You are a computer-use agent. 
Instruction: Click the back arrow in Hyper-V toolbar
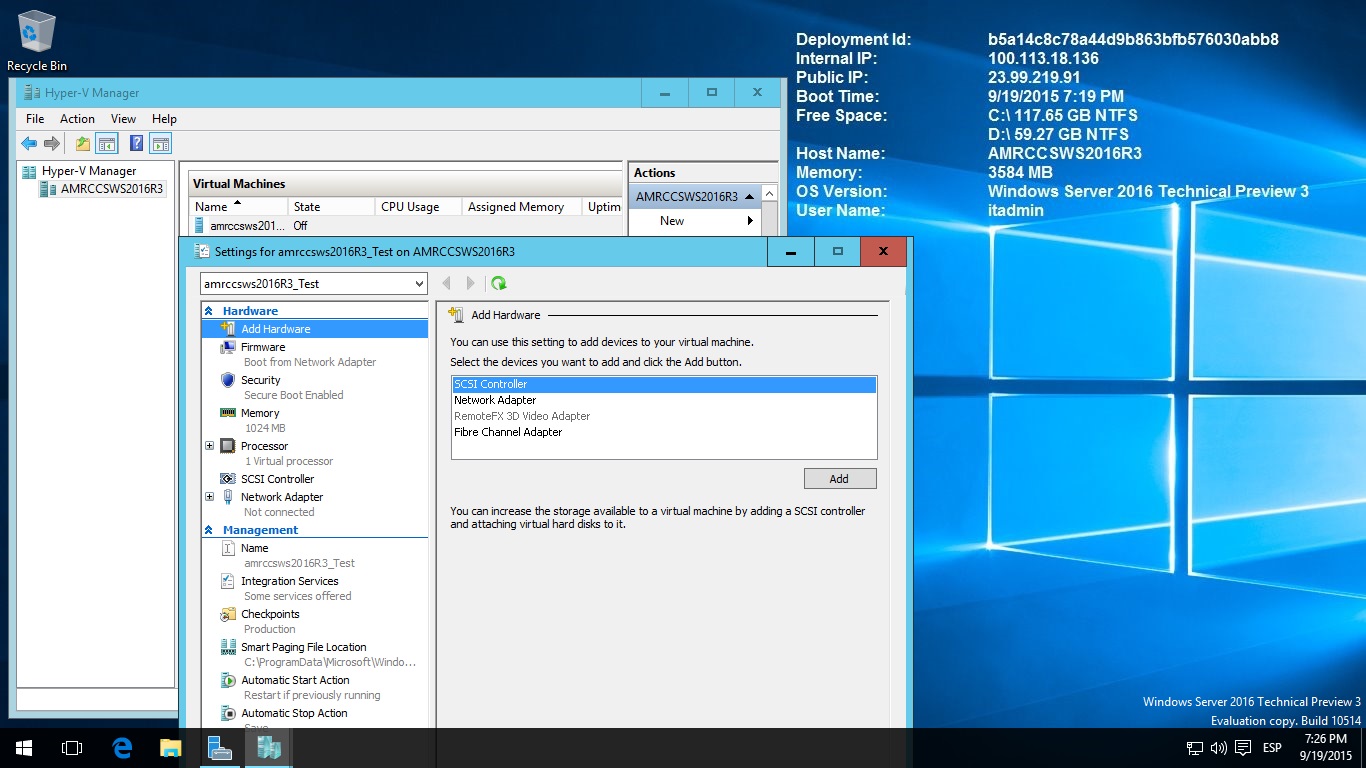pos(29,144)
